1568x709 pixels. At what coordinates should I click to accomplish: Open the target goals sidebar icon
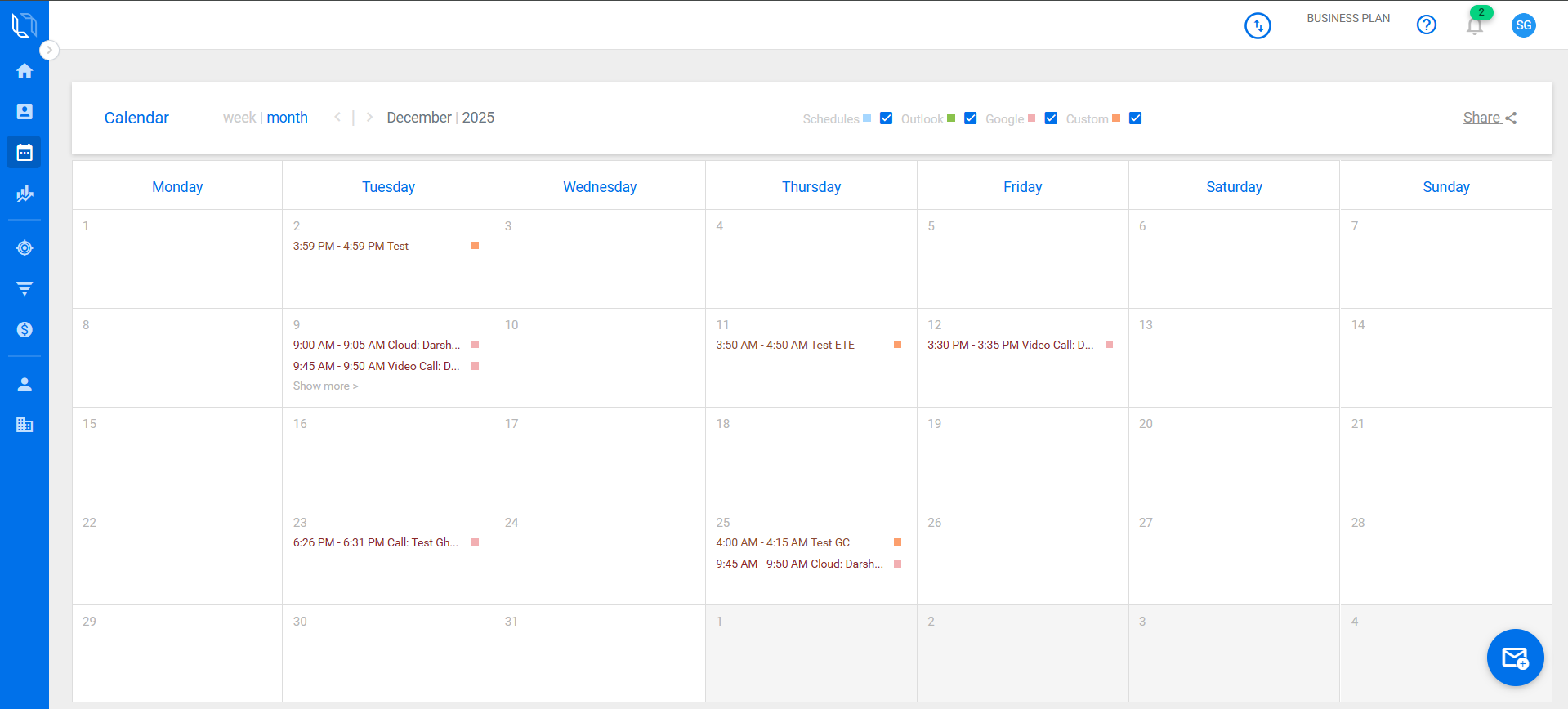pos(25,248)
